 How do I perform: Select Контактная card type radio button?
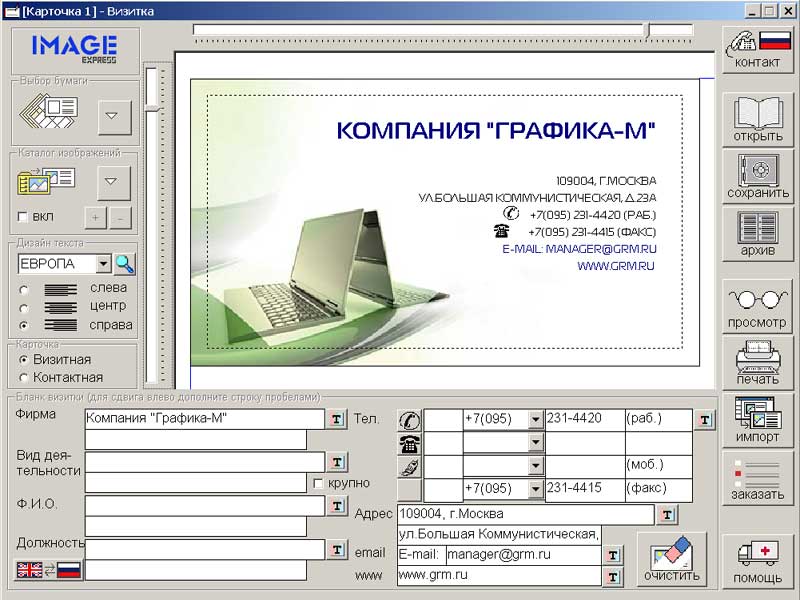pyautogui.click(x=24, y=377)
